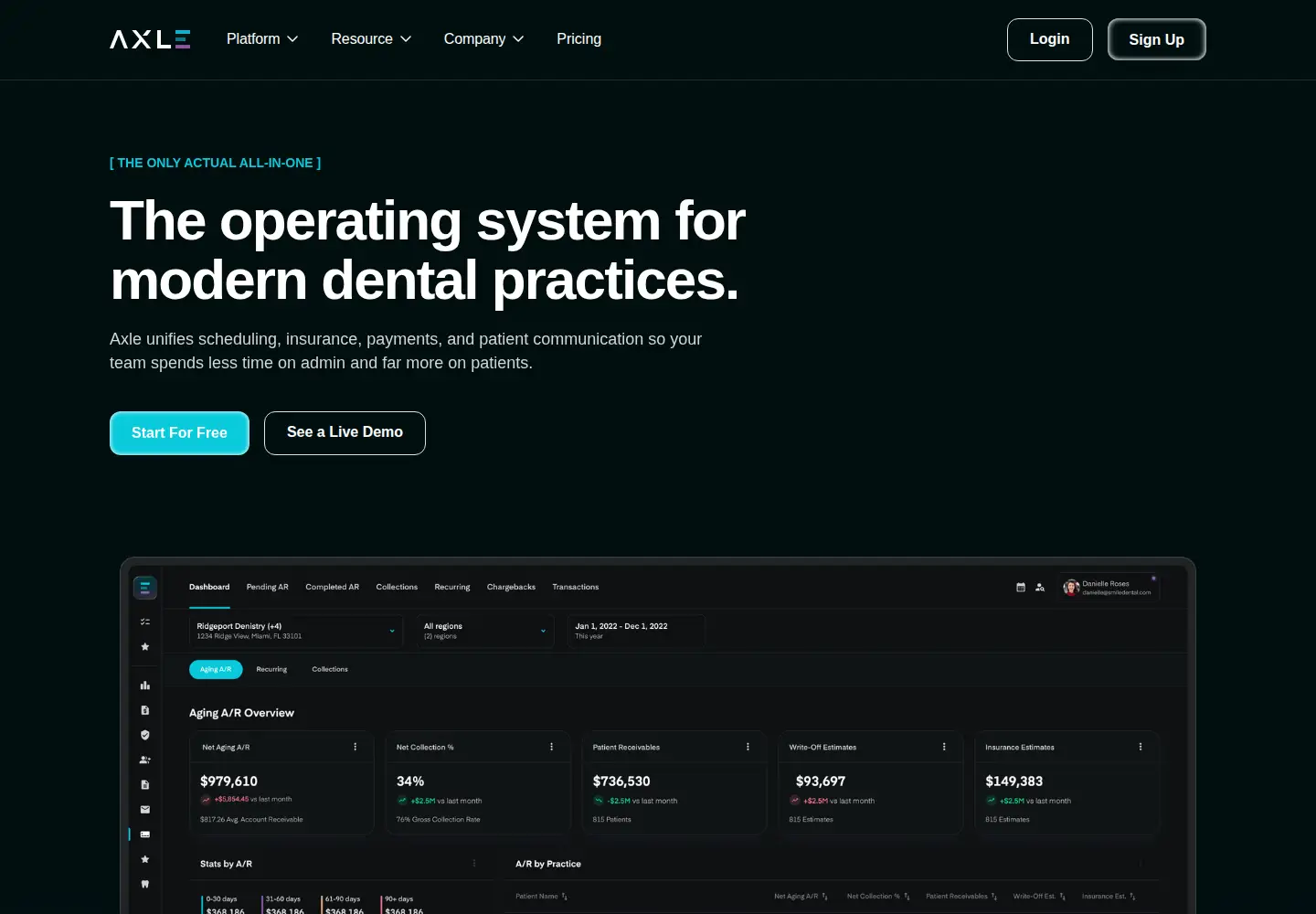Open Danielle Roses profile avatar
Image resolution: width=1316 pixels, height=914 pixels.
[x=1071, y=588]
